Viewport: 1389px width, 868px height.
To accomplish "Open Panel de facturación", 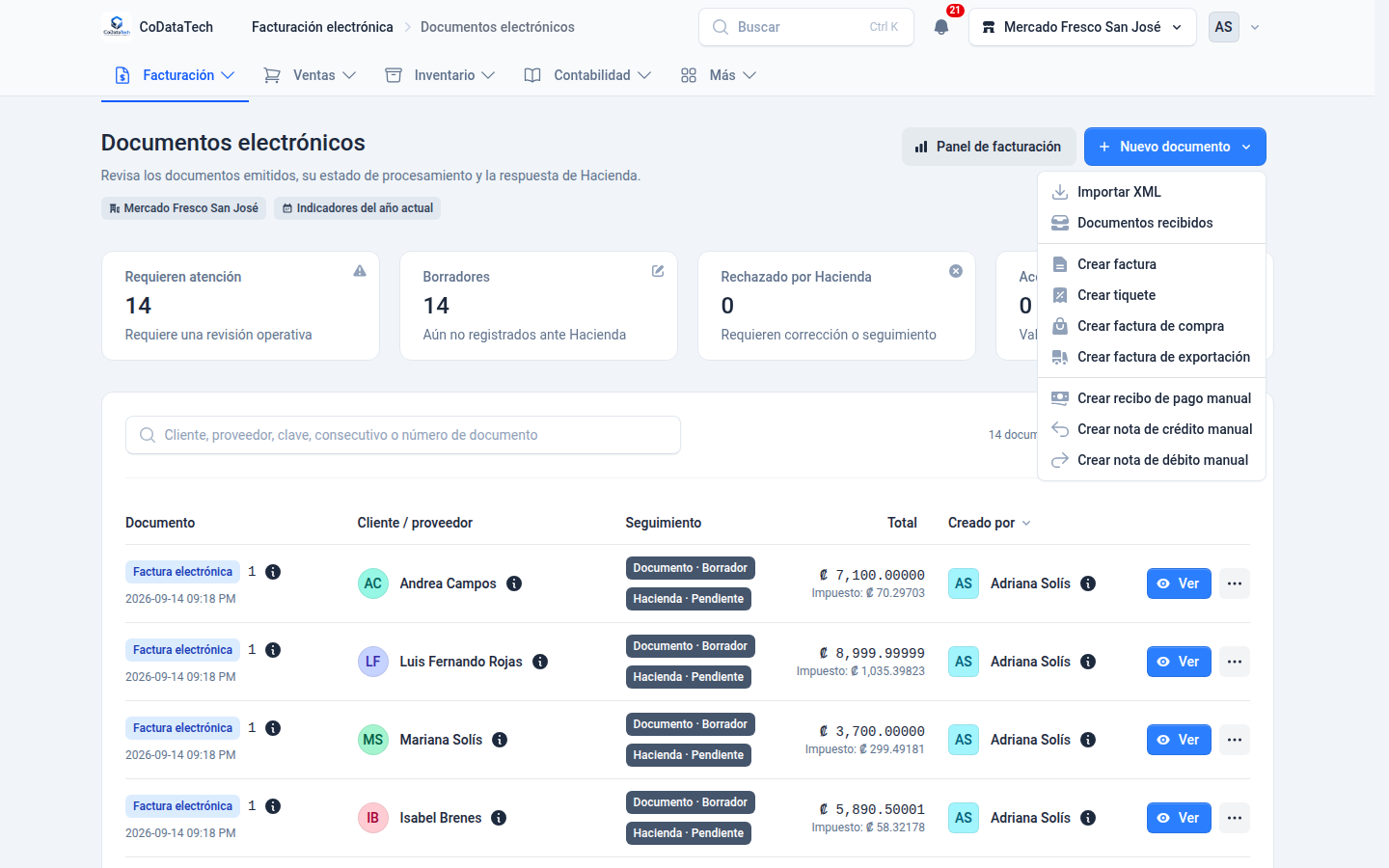I will 989,147.
